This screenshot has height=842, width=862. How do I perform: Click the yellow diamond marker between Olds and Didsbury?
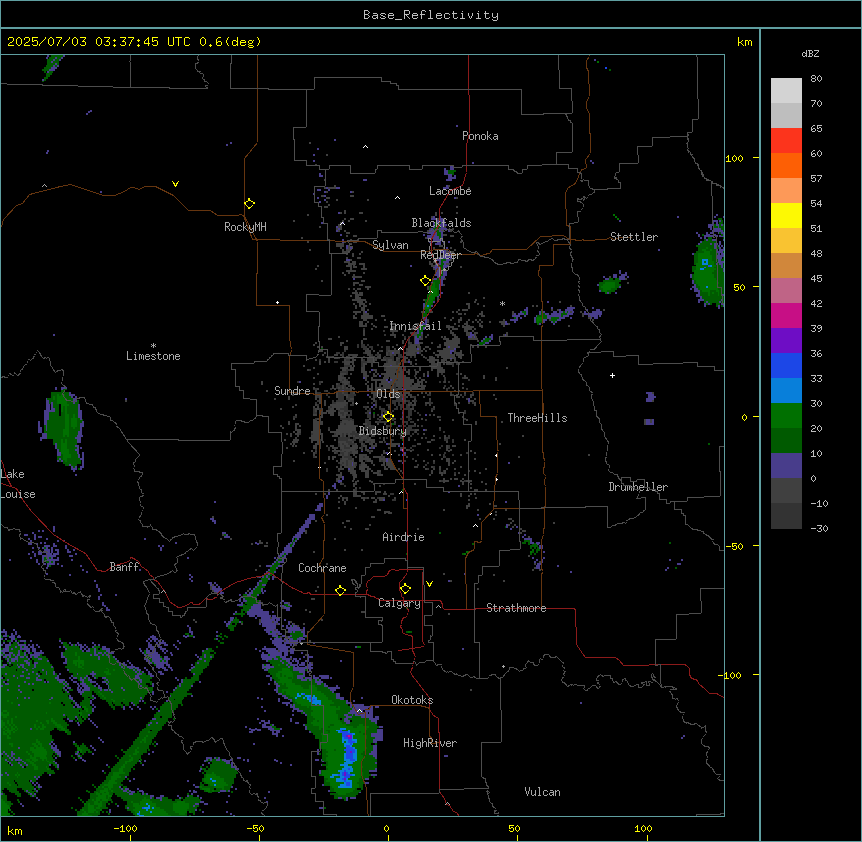coord(388,417)
